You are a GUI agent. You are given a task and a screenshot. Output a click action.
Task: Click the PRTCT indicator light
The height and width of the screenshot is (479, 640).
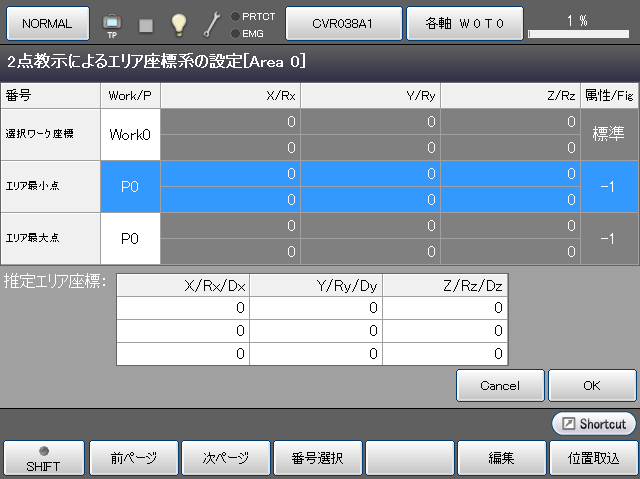[x=235, y=16]
